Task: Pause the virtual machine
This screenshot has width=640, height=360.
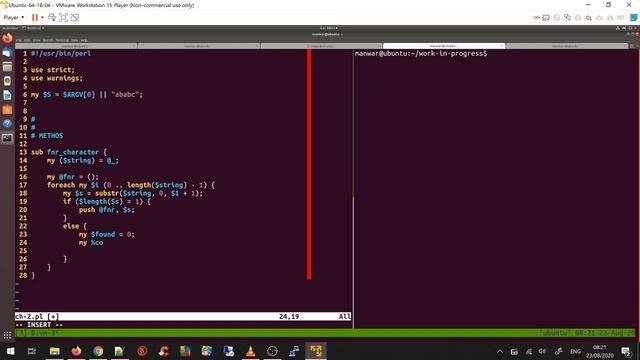Action: tap(35, 18)
